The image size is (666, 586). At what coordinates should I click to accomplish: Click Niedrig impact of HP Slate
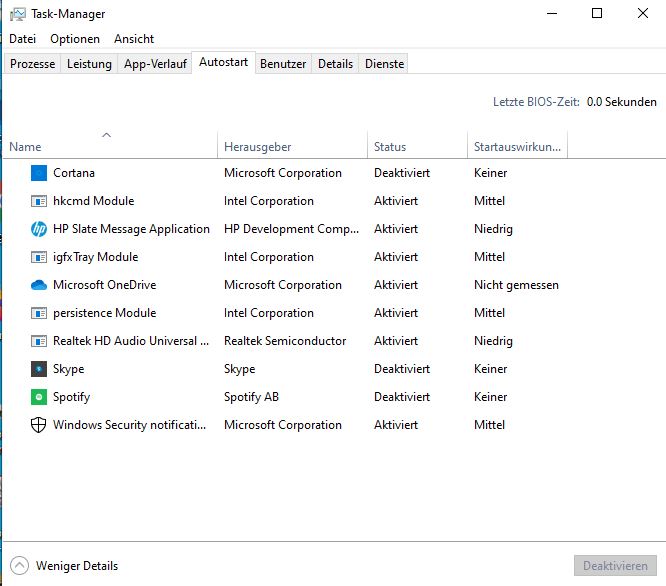pyautogui.click(x=493, y=229)
